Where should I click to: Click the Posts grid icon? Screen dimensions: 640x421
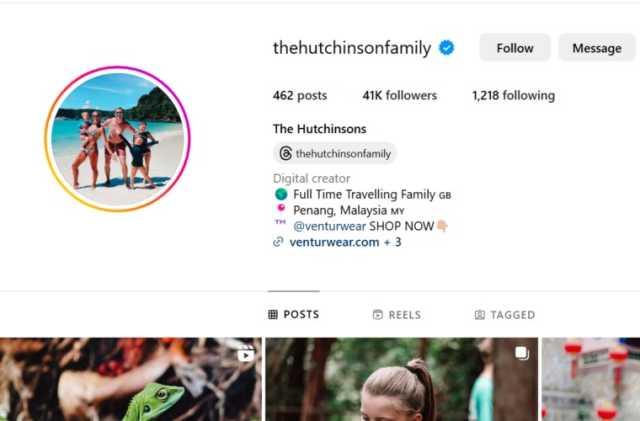coord(273,314)
